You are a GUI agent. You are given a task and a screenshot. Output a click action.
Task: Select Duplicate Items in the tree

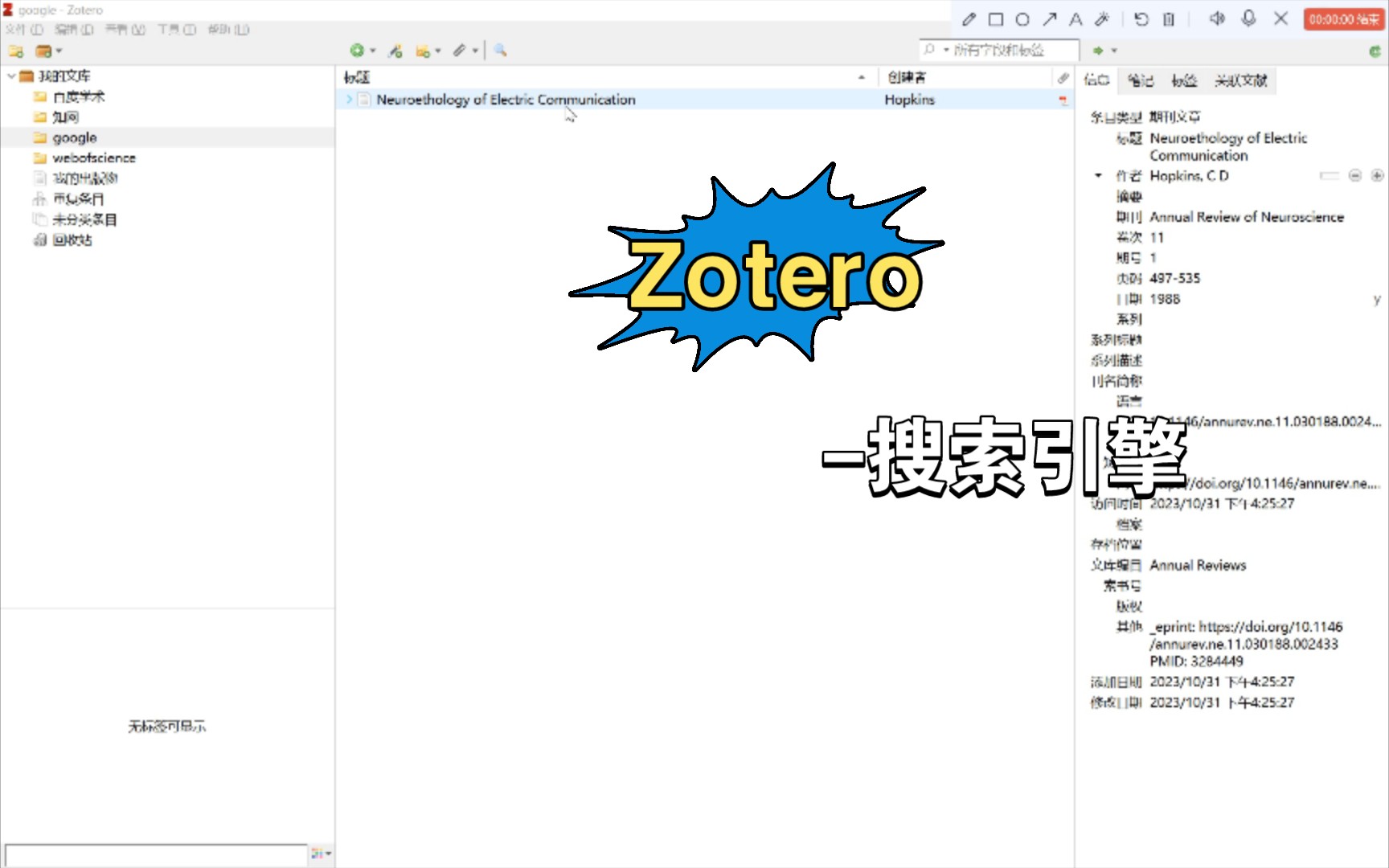[x=79, y=199]
